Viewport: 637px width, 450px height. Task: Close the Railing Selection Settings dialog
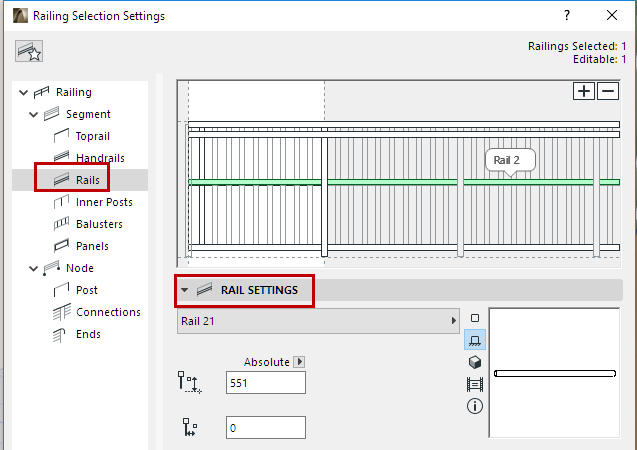[612, 15]
